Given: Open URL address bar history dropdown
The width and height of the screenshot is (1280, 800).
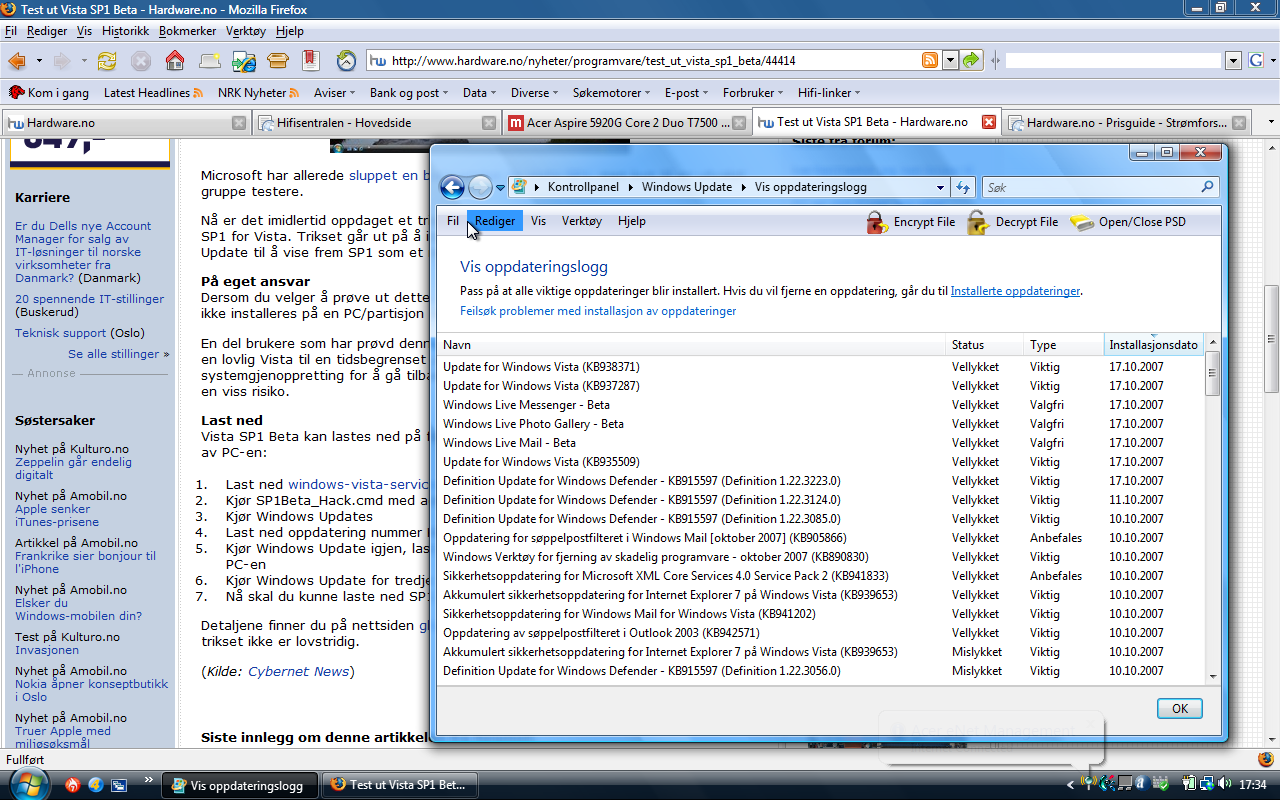Looking at the screenshot, I should (950, 60).
